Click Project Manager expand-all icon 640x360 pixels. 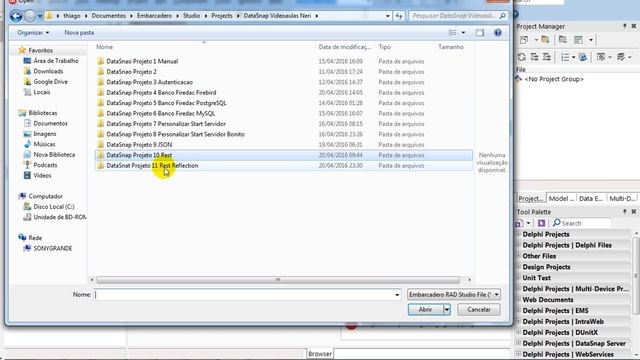pos(534,57)
